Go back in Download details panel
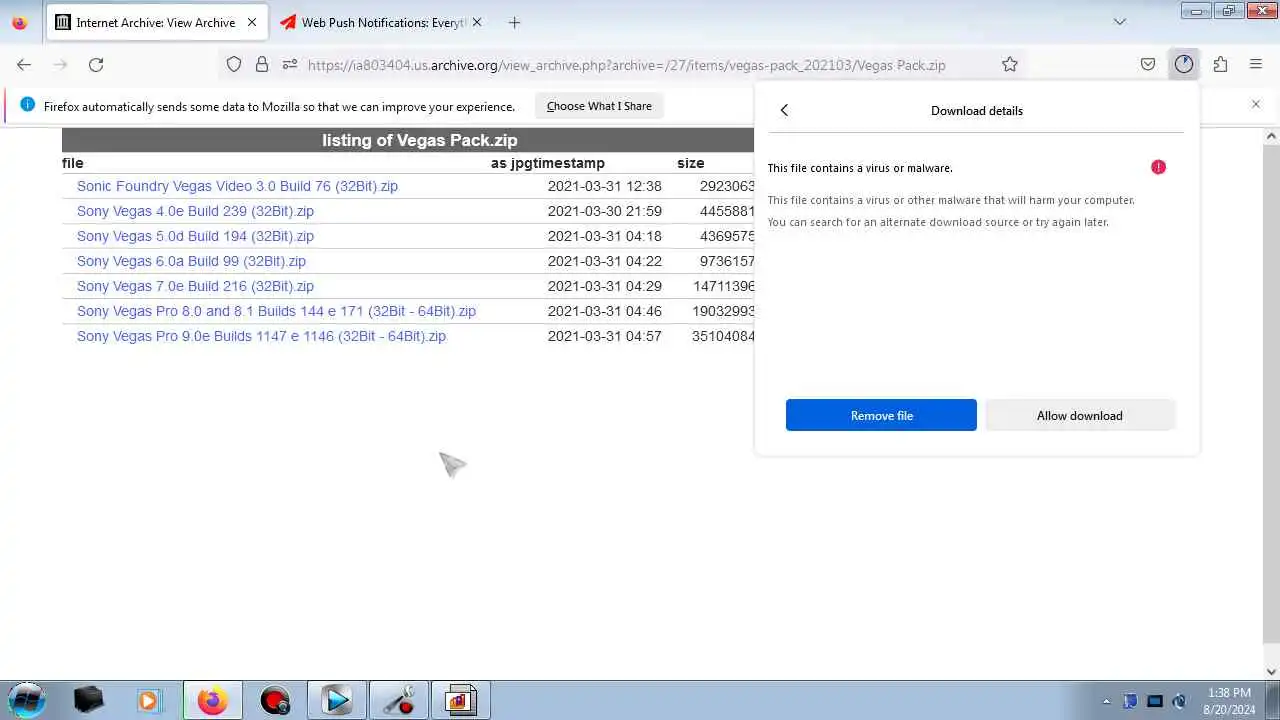 click(784, 110)
